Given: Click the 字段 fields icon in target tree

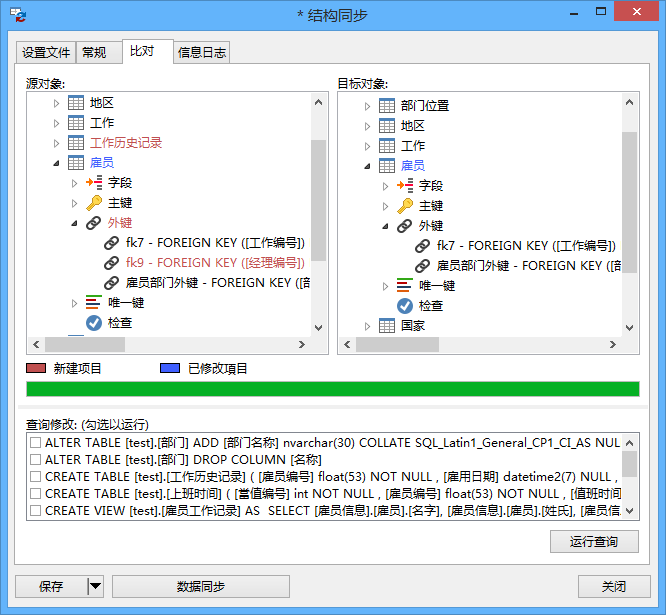Looking at the screenshot, I should [405, 186].
